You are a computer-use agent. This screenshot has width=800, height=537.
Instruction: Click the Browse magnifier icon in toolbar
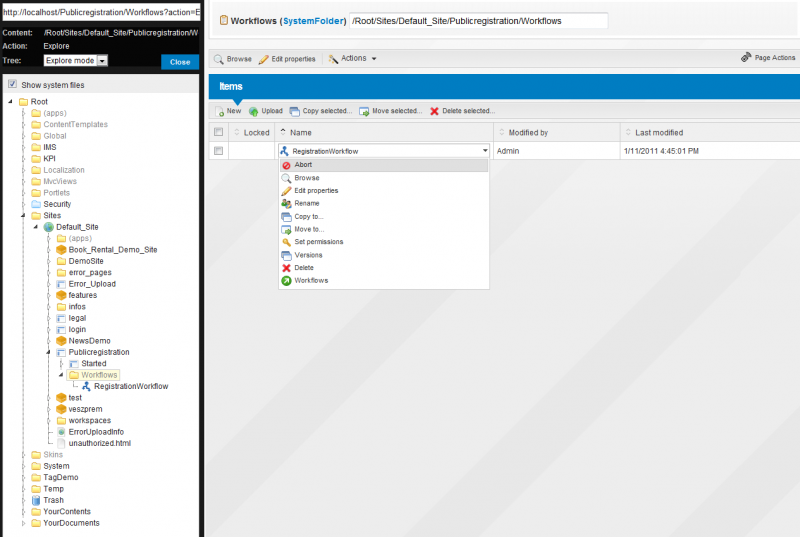tap(218, 59)
